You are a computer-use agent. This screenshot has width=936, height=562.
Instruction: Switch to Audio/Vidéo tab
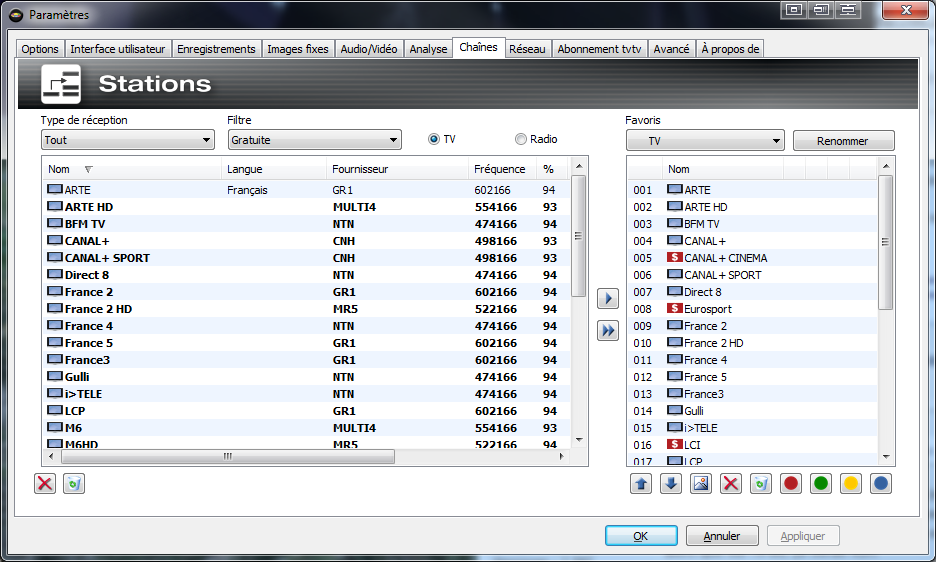coord(369,49)
